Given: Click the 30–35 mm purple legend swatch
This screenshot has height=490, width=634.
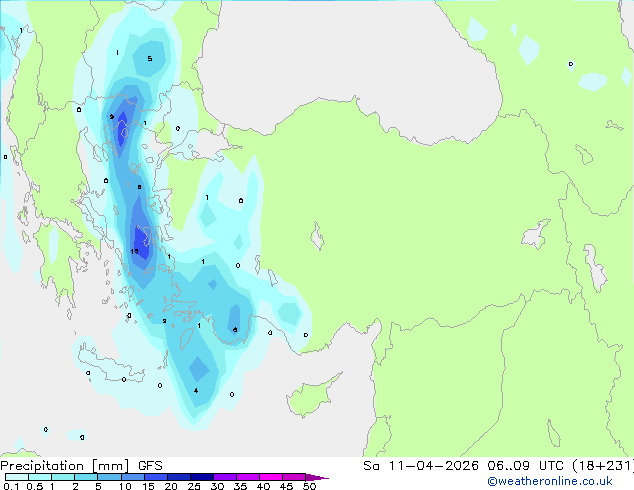Looking at the screenshot, I should pyautogui.click(x=224, y=477).
